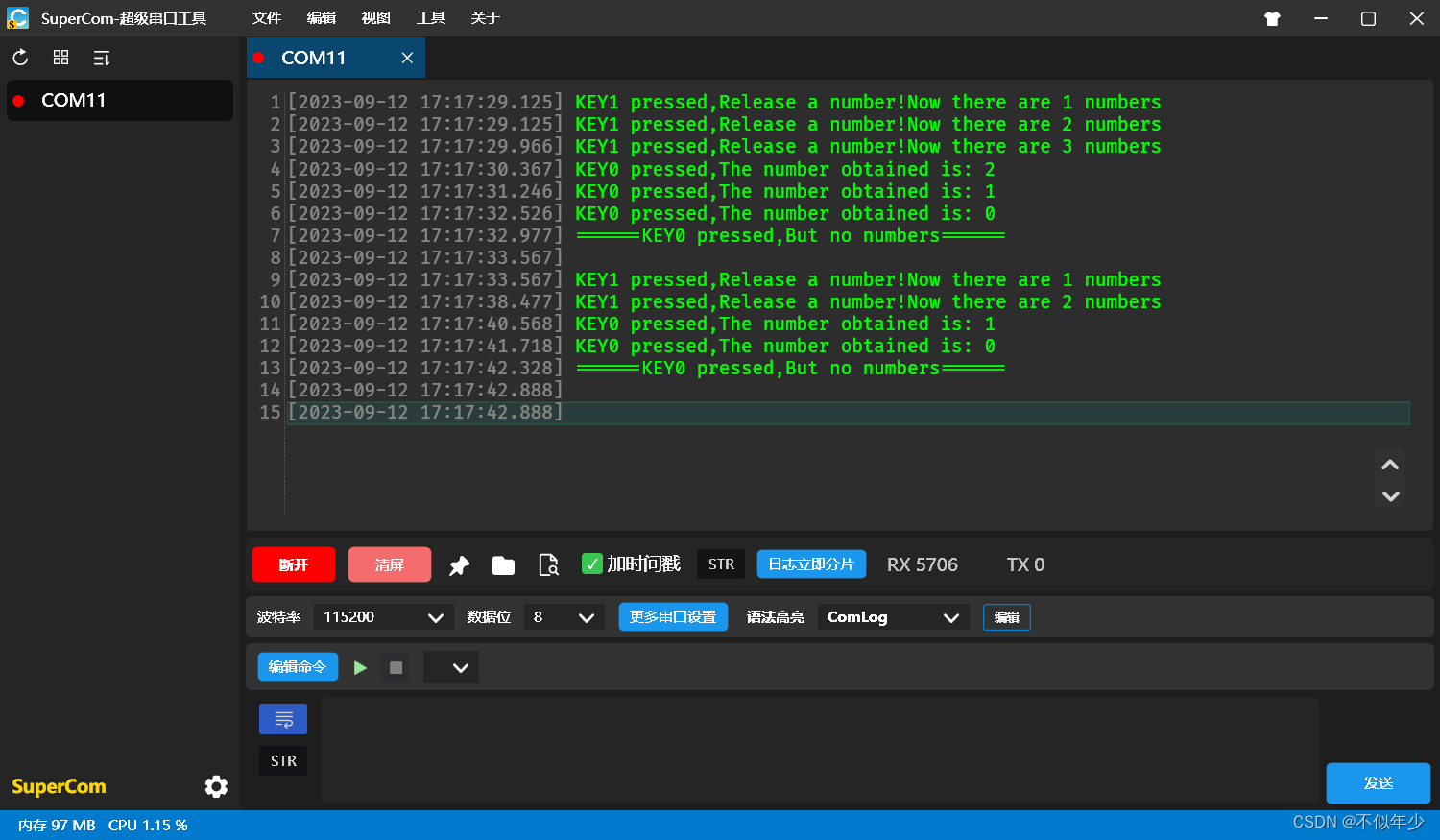Viewport: 1440px width, 840px height.
Task: Click the SuperCom logo in sidebar
Action: coord(59,787)
